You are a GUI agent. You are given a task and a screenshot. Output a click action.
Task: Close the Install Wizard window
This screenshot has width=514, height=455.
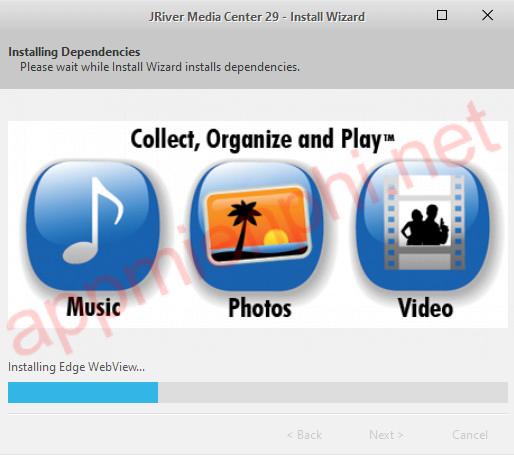[487, 15]
